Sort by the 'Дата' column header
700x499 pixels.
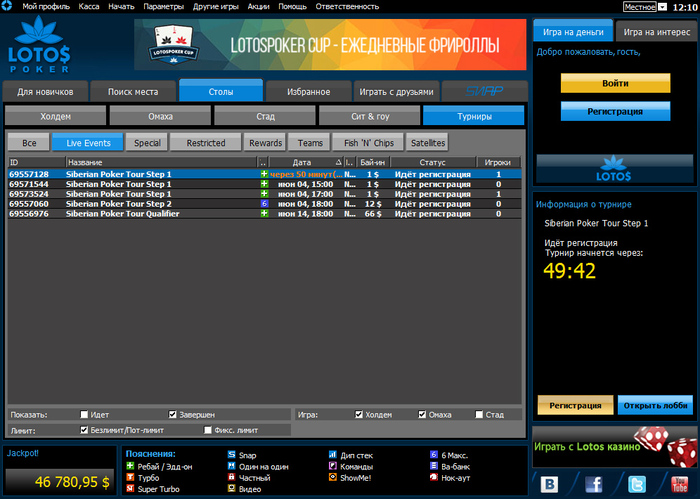pyautogui.click(x=306, y=162)
